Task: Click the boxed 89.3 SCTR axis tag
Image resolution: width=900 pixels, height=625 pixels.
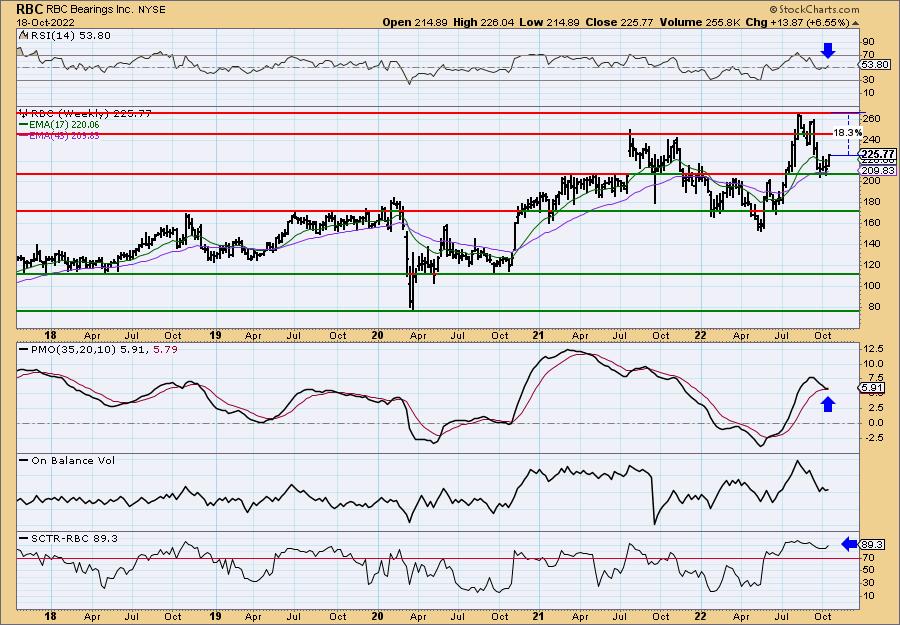Action: (872, 544)
